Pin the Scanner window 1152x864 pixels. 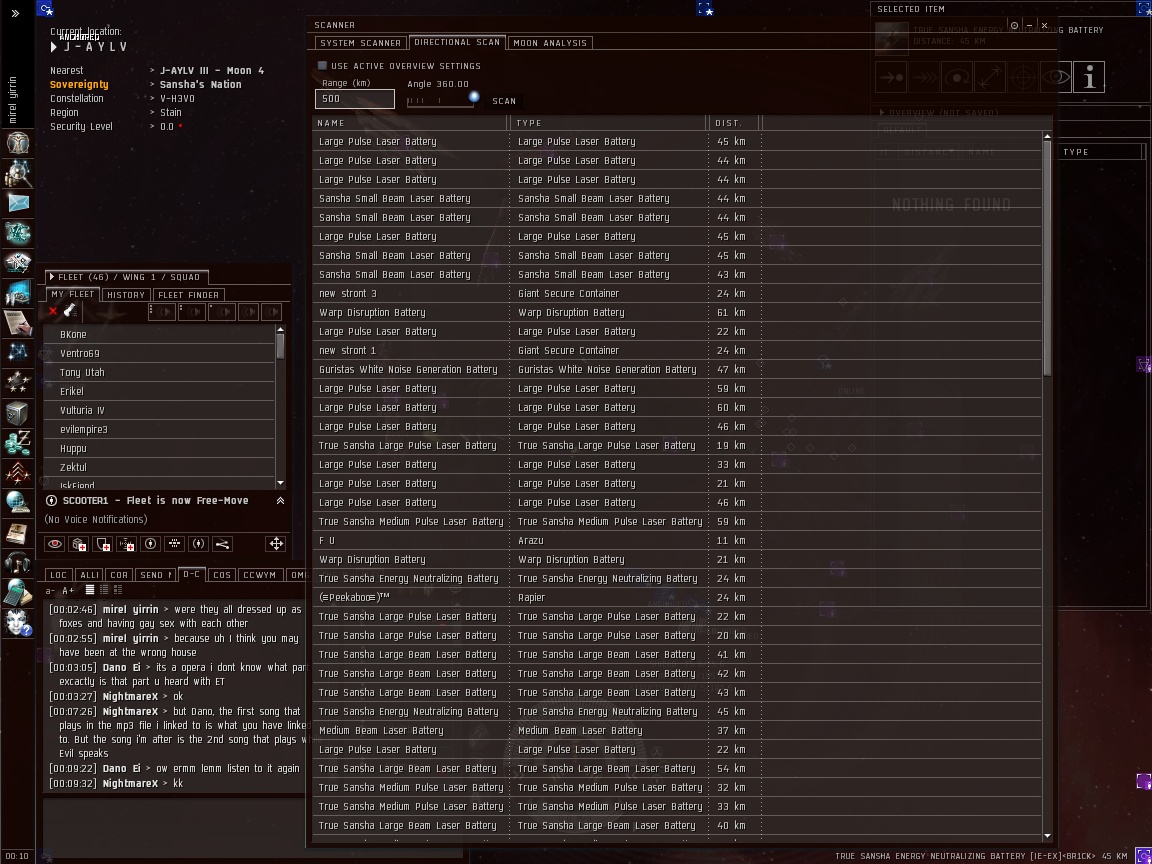coord(1014,25)
